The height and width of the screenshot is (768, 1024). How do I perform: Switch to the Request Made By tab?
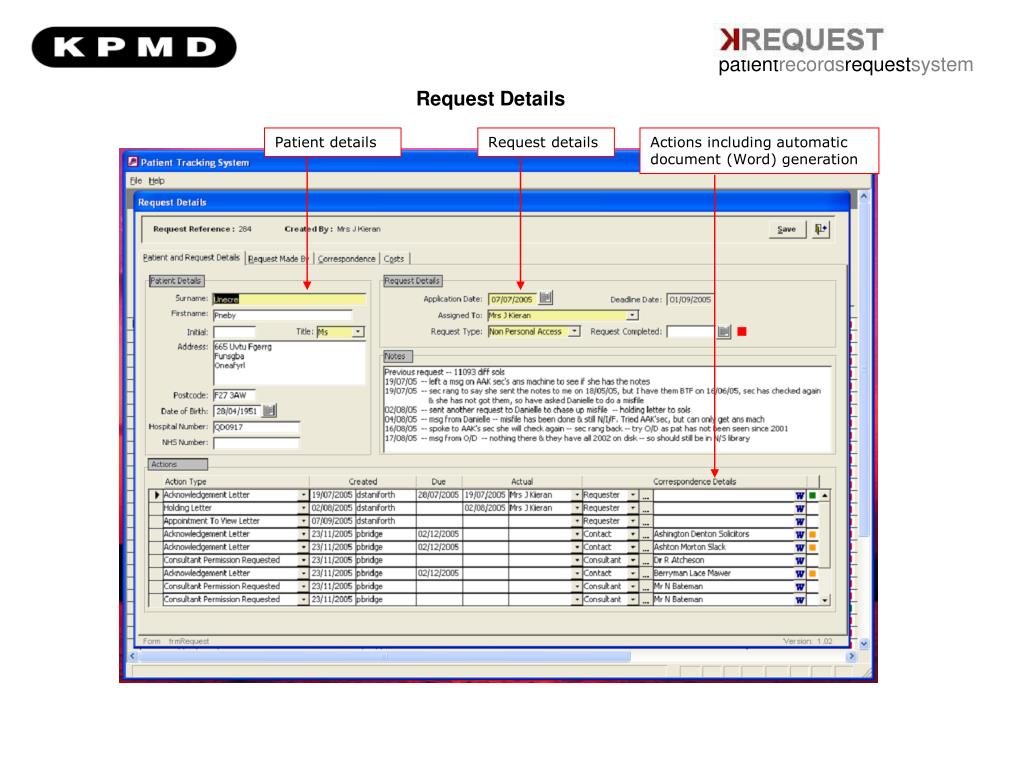click(278, 259)
